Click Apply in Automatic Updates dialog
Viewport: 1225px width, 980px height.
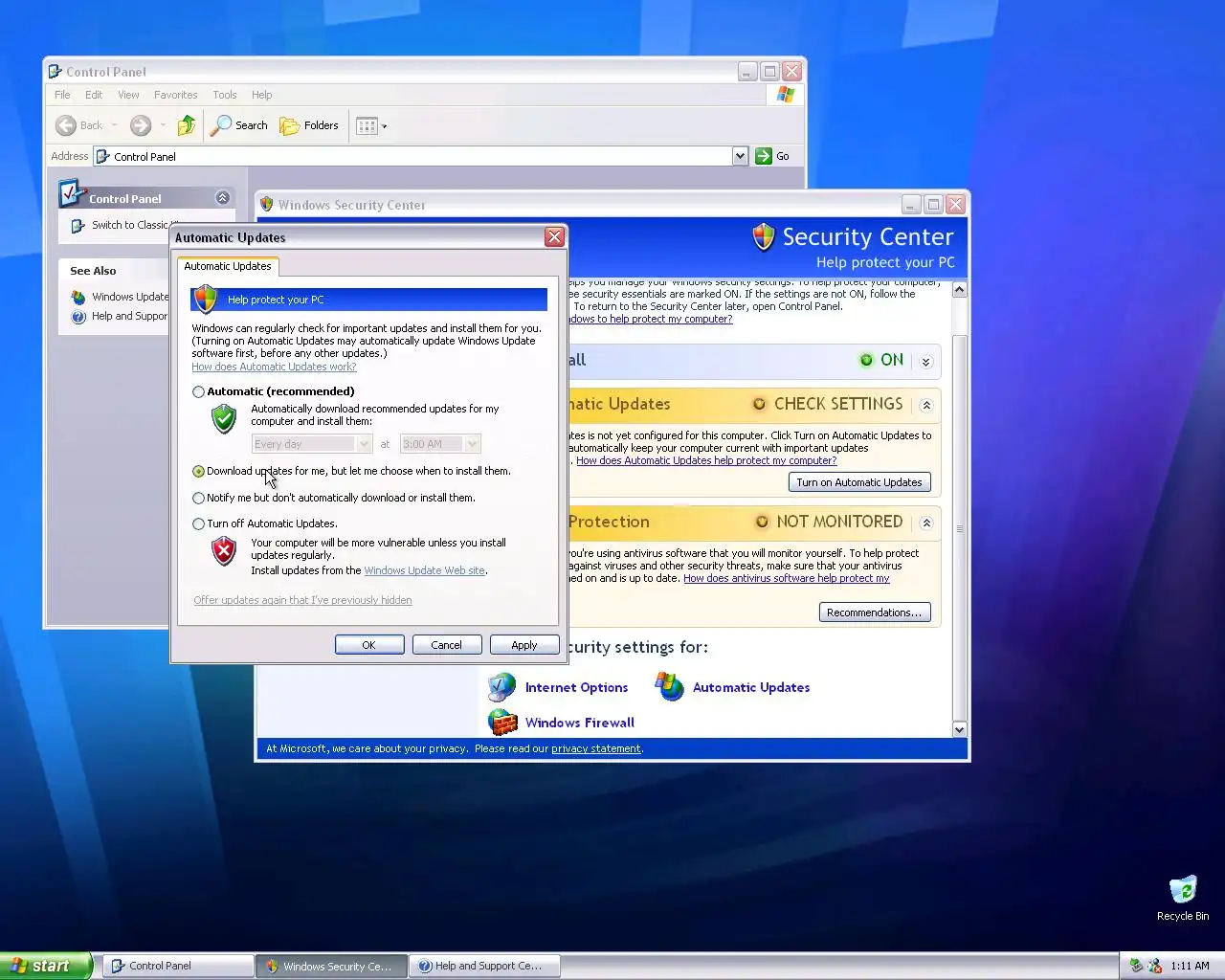click(523, 645)
